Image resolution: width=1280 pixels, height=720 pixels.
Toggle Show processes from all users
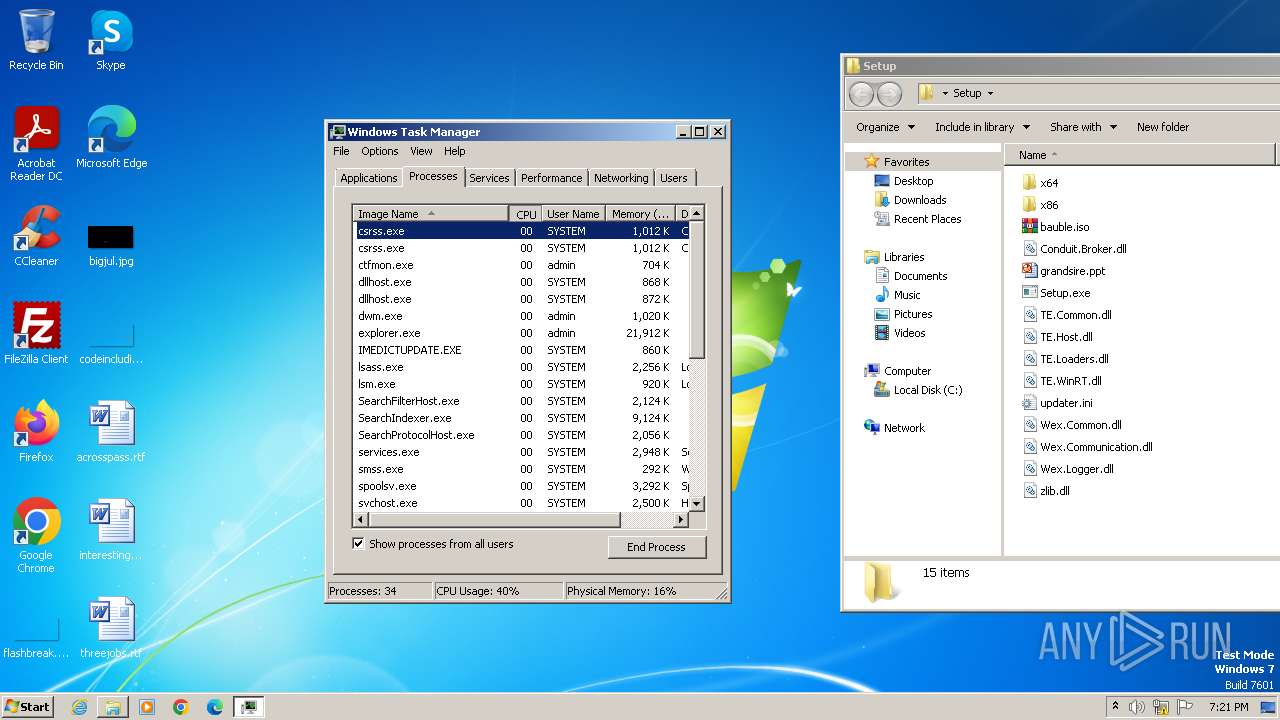click(x=358, y=544)
